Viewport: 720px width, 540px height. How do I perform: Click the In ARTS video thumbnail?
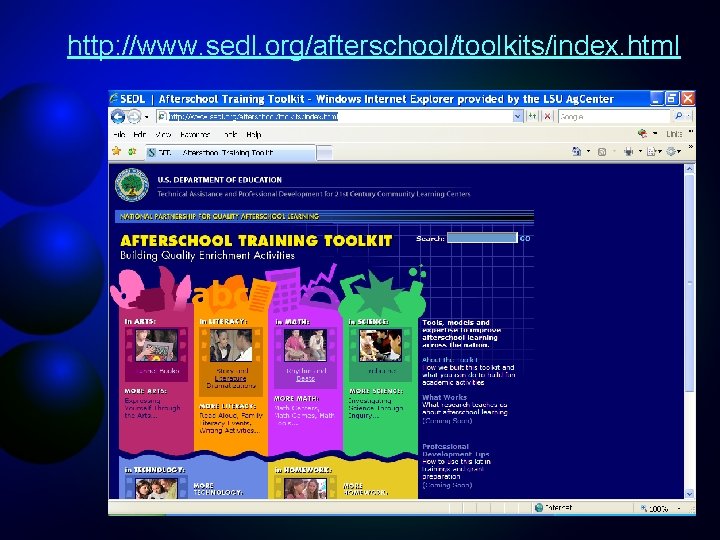click(x=156, y=345)
